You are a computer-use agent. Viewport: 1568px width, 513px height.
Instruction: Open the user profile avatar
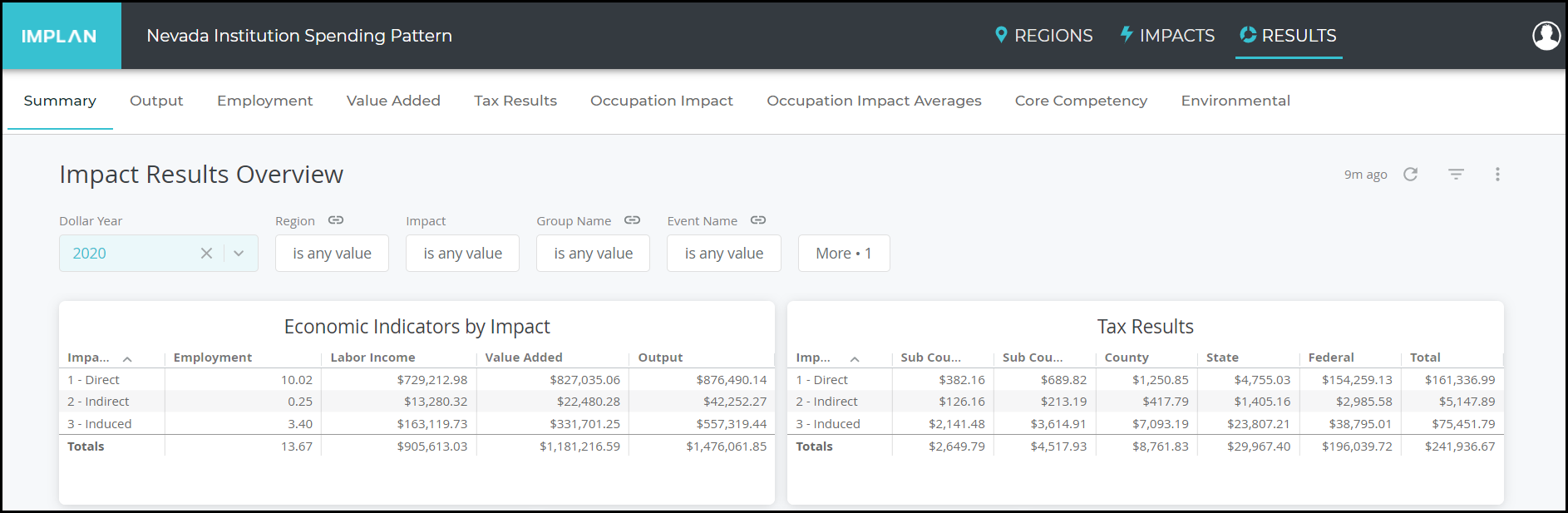1546,35
